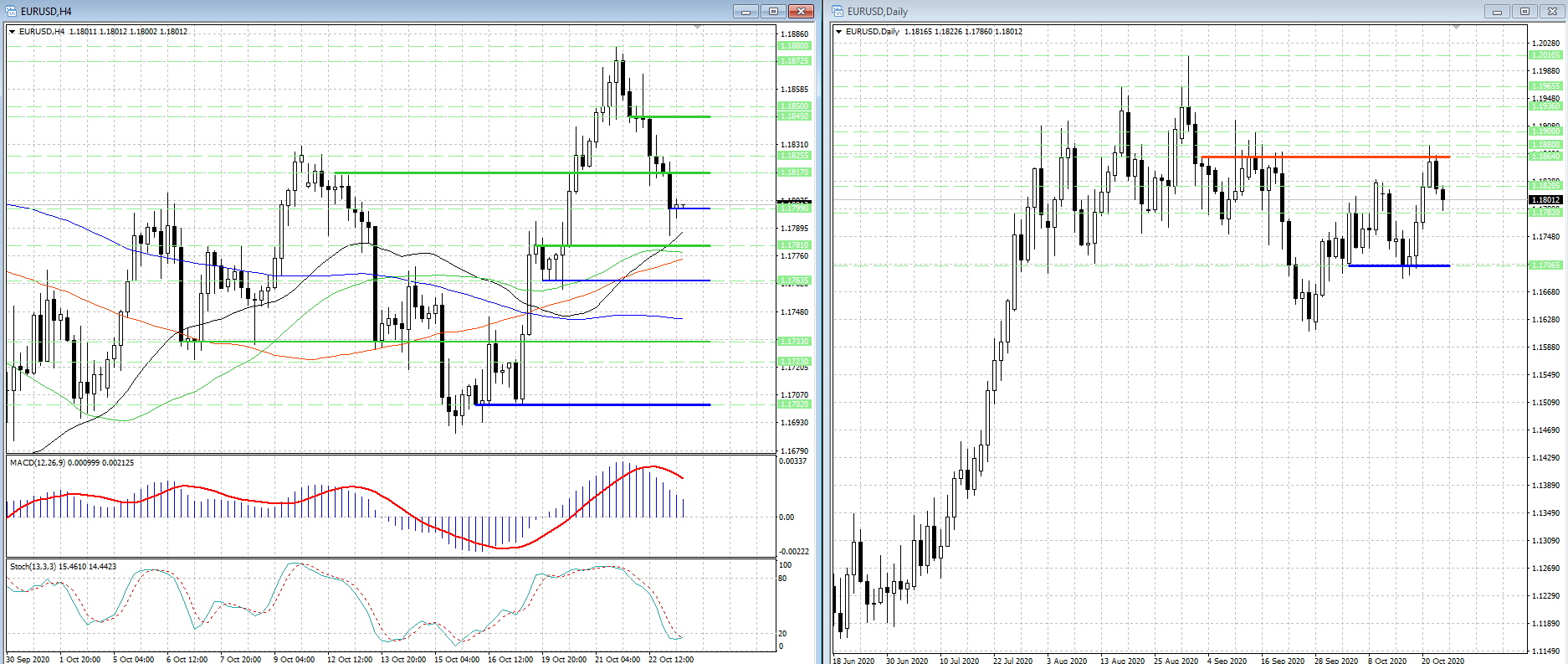Click the '22 Oct 12:00' label on H4 time axis

(x=670, y=660)
